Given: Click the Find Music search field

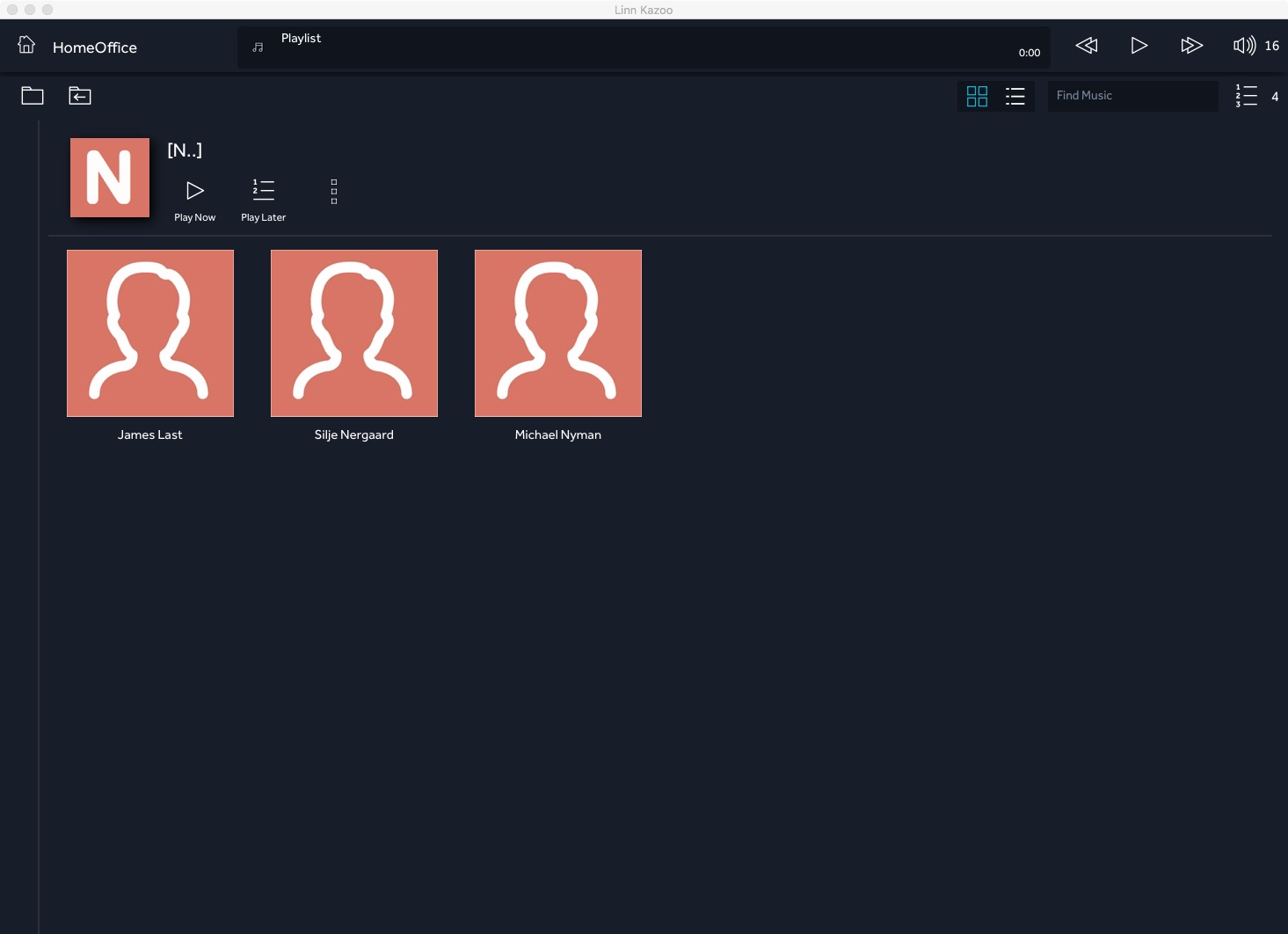Looking at the screenshot, I should [x=1132, y=96].
